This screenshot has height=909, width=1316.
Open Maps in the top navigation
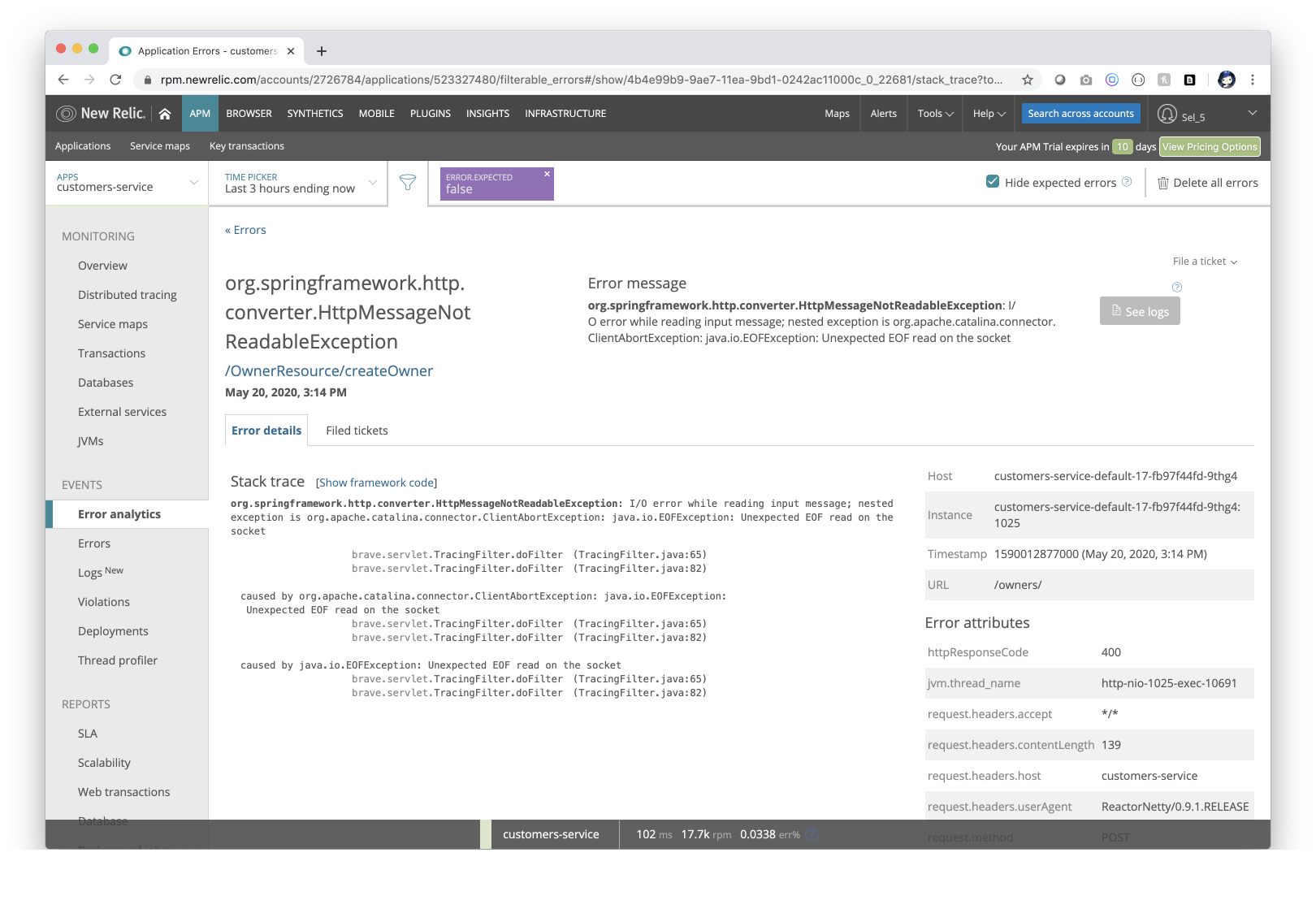tap(837, 114)
